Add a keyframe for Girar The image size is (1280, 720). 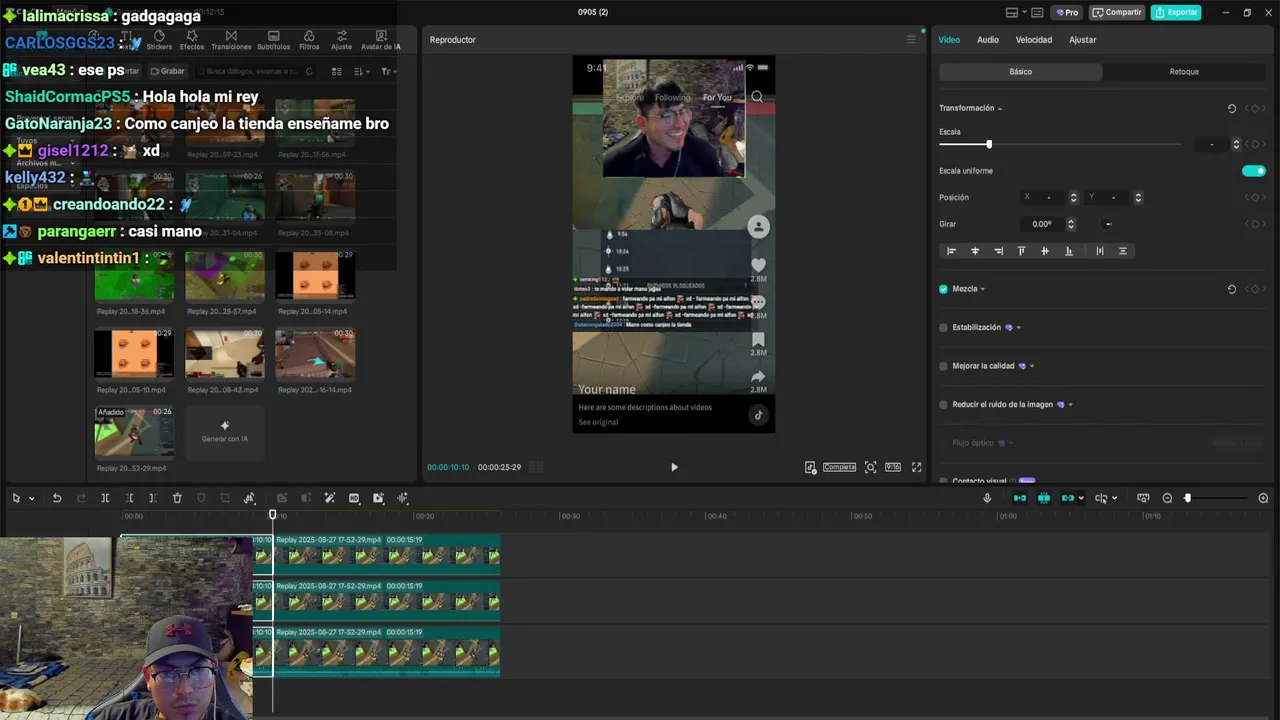1255,224
